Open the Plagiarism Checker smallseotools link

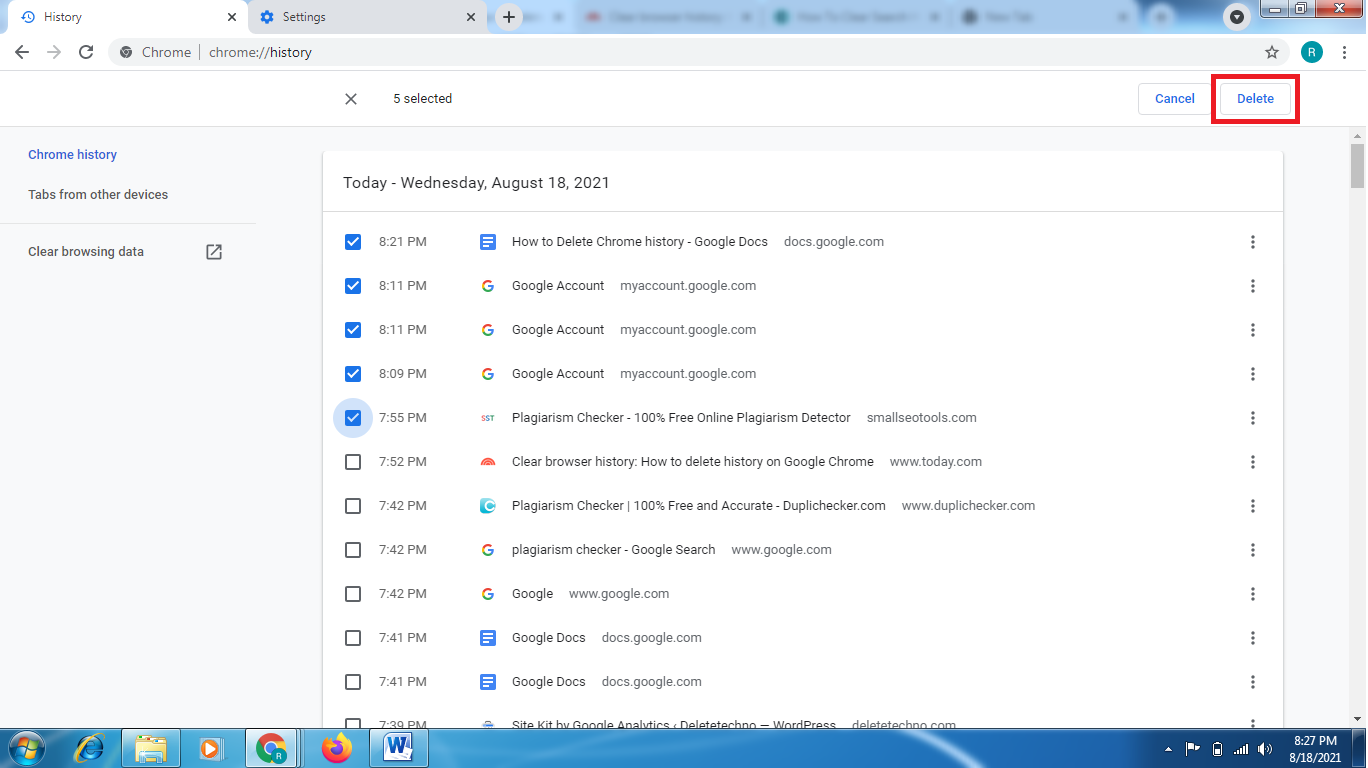[681, 418]
